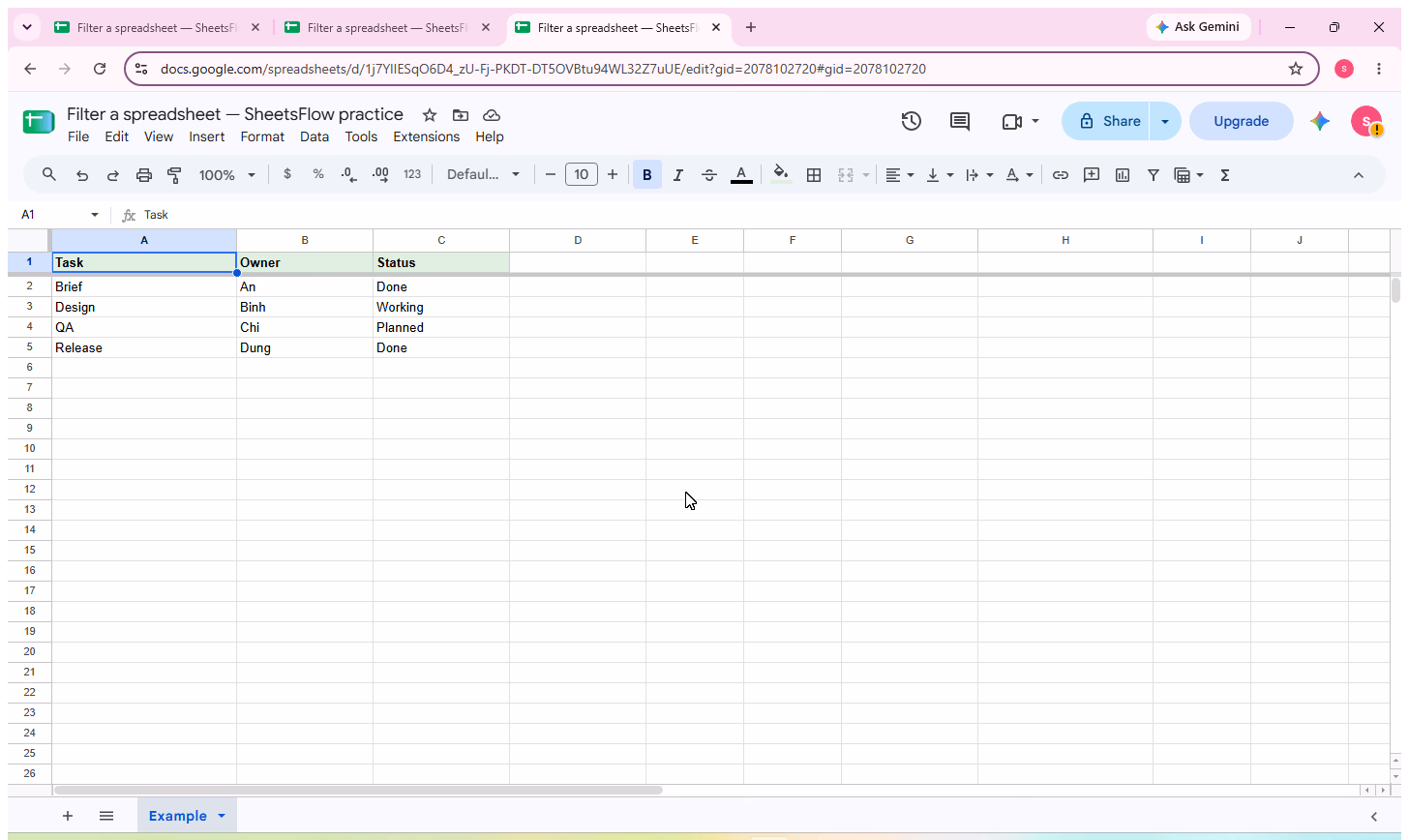Add a comment from the toolbar

click(x=1092, y=175)
